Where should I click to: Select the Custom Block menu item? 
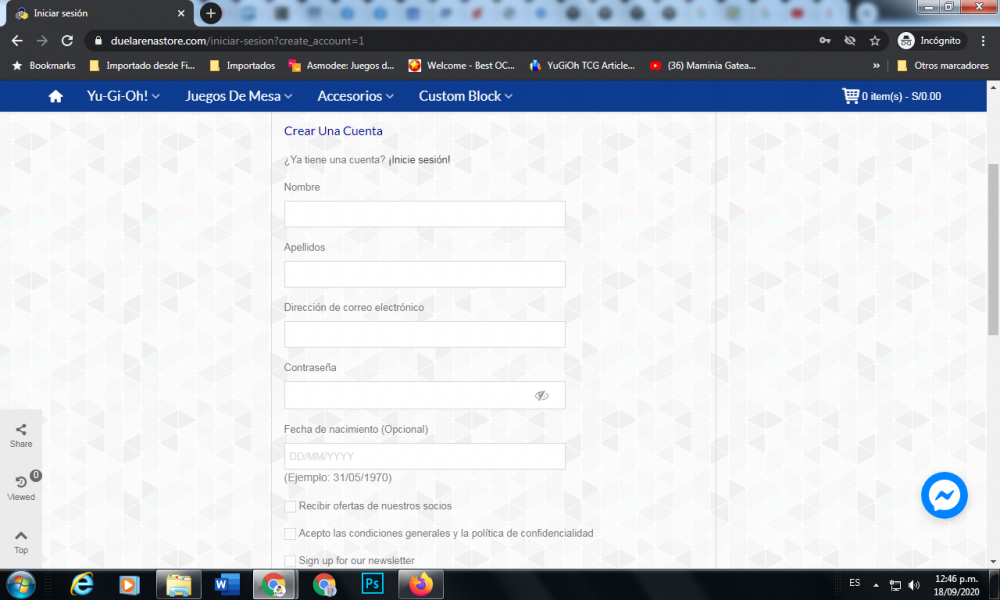coord(464,96)
